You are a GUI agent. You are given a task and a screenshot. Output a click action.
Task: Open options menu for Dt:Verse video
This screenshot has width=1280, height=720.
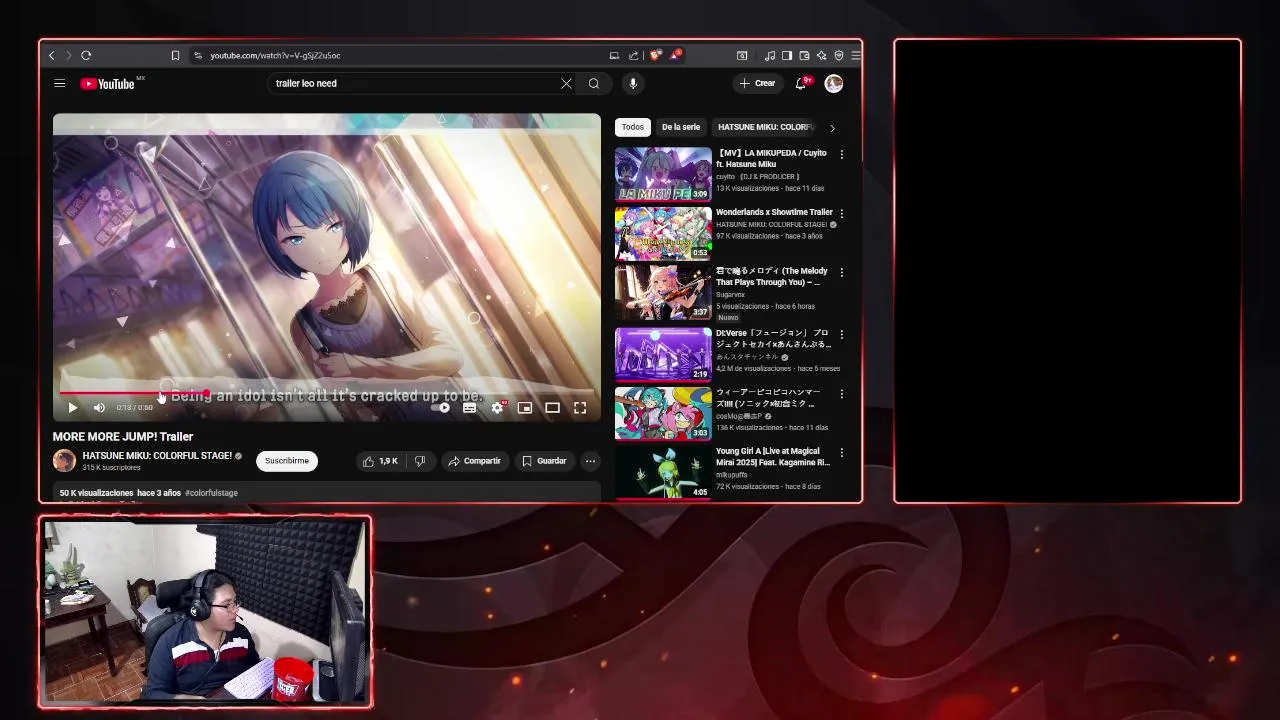841,335
